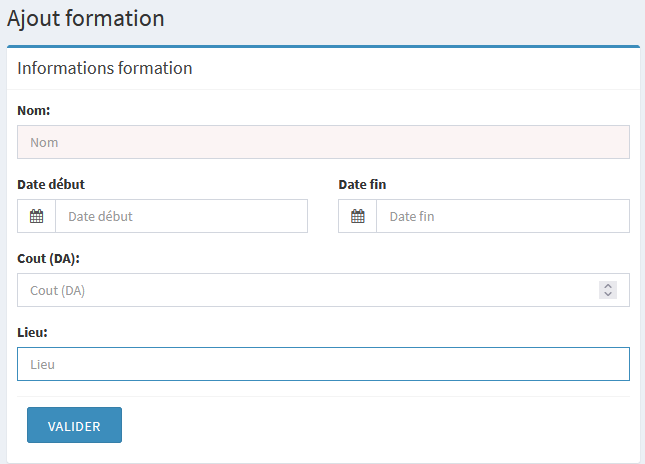
Task: Click the "Date début" label text
Action: (58, 184)
